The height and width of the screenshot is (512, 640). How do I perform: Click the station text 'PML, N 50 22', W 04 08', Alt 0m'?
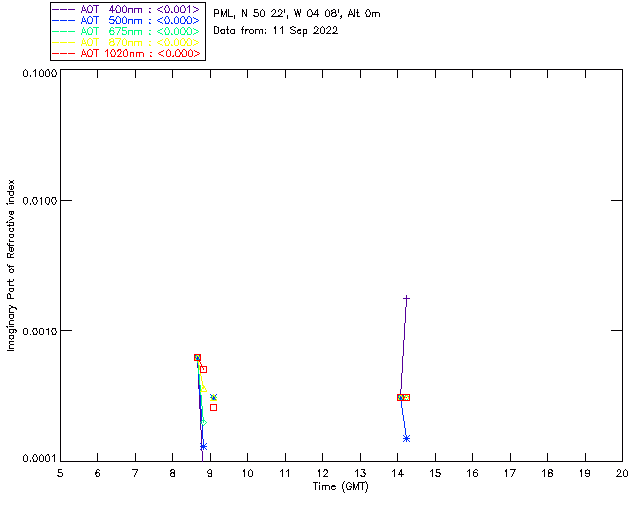[x=297, y=14]
